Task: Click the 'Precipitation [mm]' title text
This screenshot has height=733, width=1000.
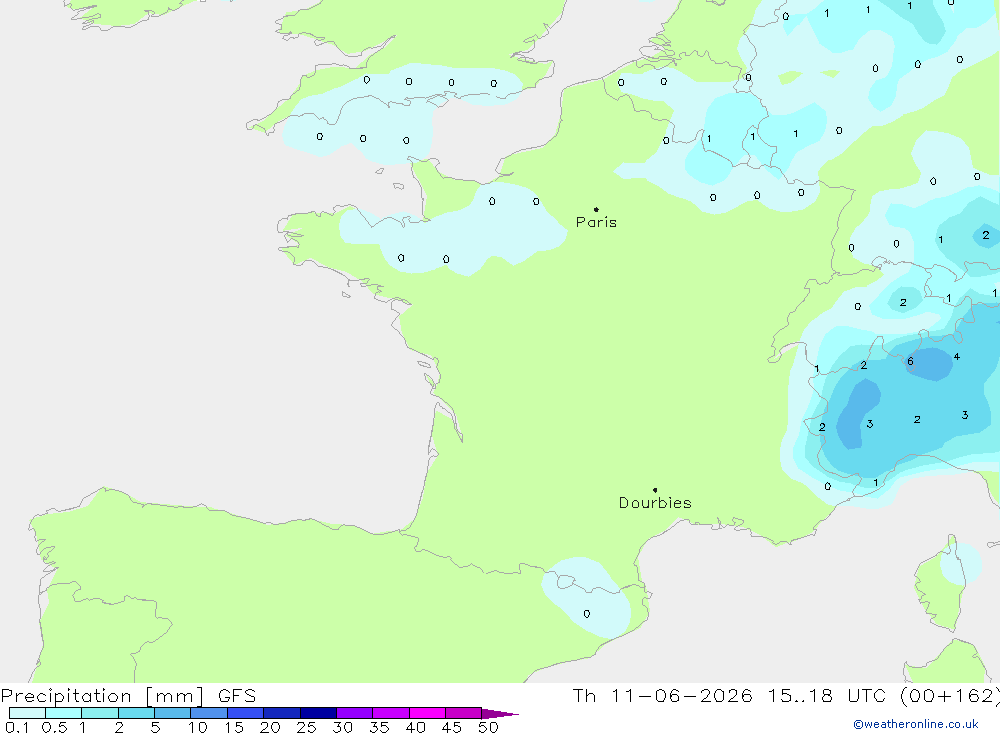Action: pos(102,696)
